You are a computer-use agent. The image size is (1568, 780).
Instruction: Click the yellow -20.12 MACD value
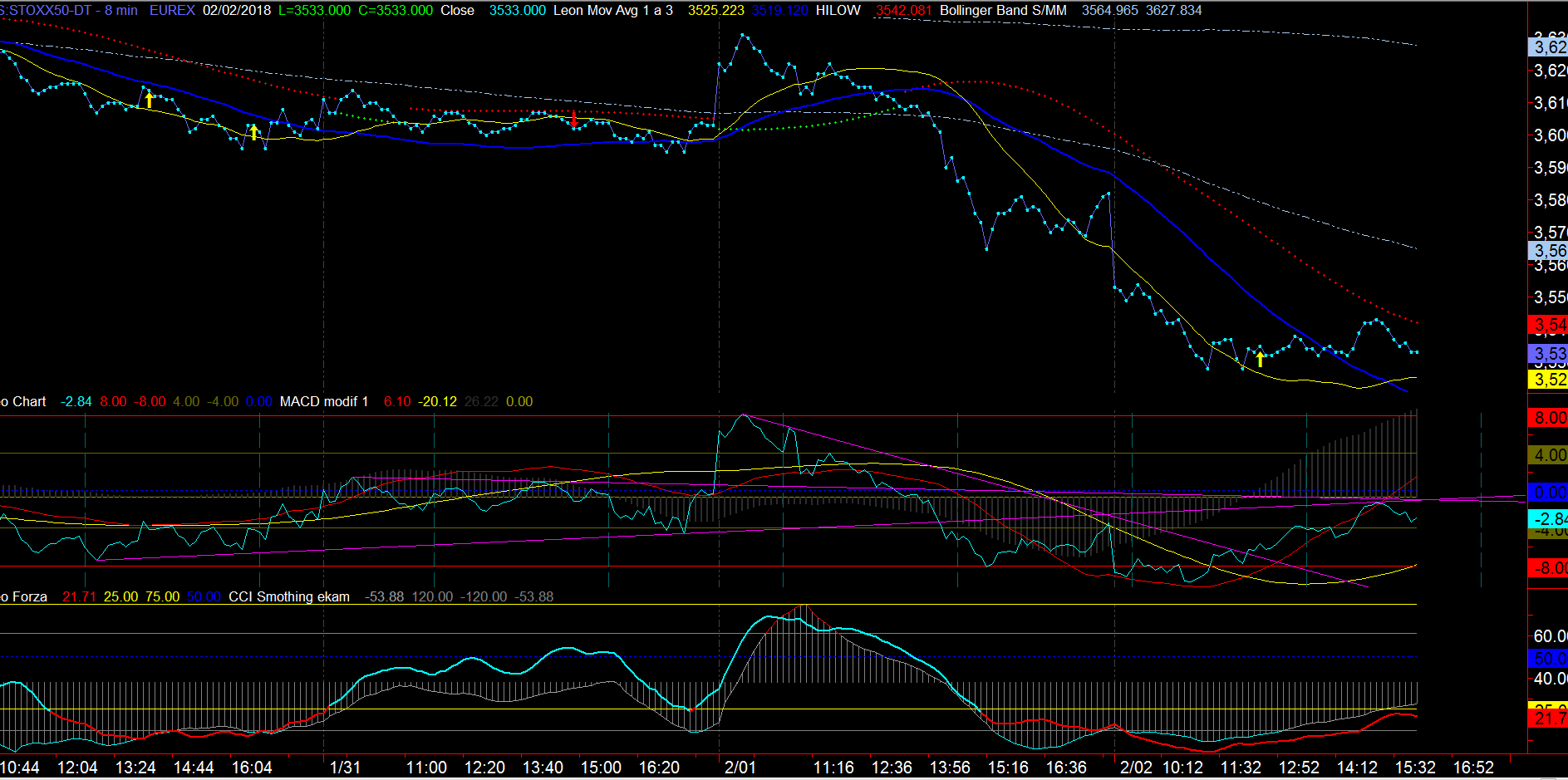[438, 401]
